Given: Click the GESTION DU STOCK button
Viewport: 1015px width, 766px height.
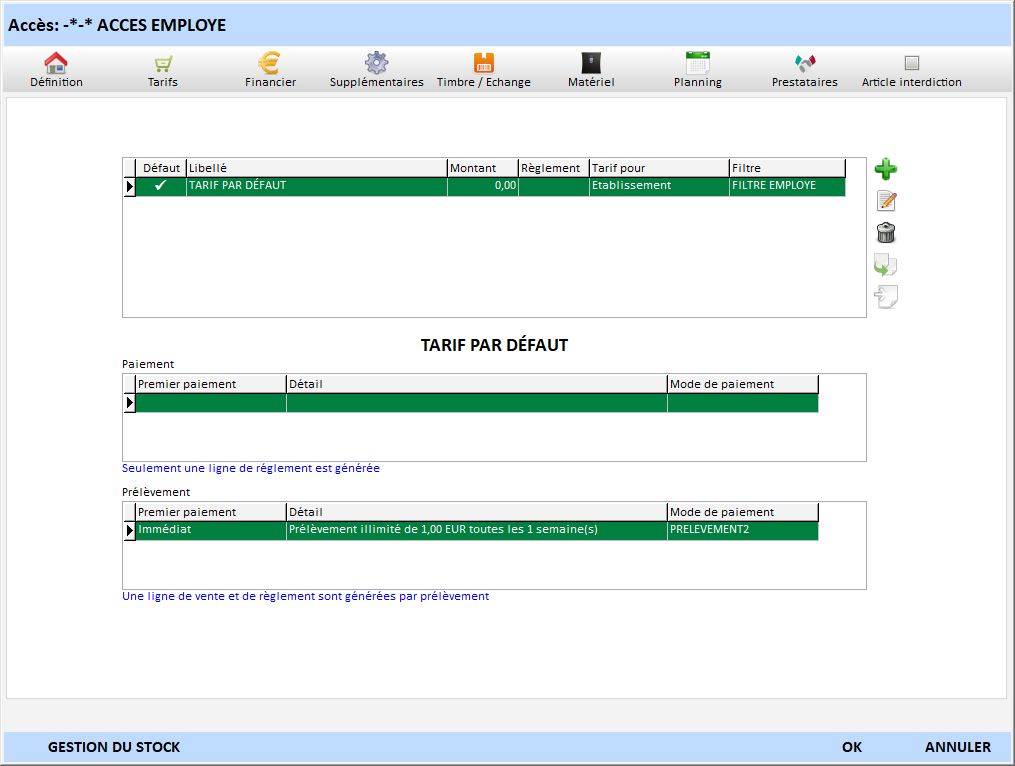Looking at the screenshot, I should (x=114, y=747).
